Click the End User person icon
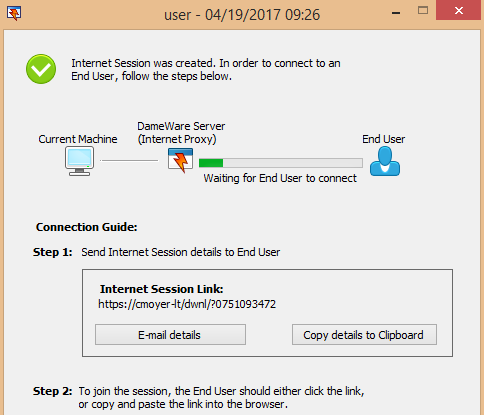Viewport: 484px width, 415px height. 385,161
